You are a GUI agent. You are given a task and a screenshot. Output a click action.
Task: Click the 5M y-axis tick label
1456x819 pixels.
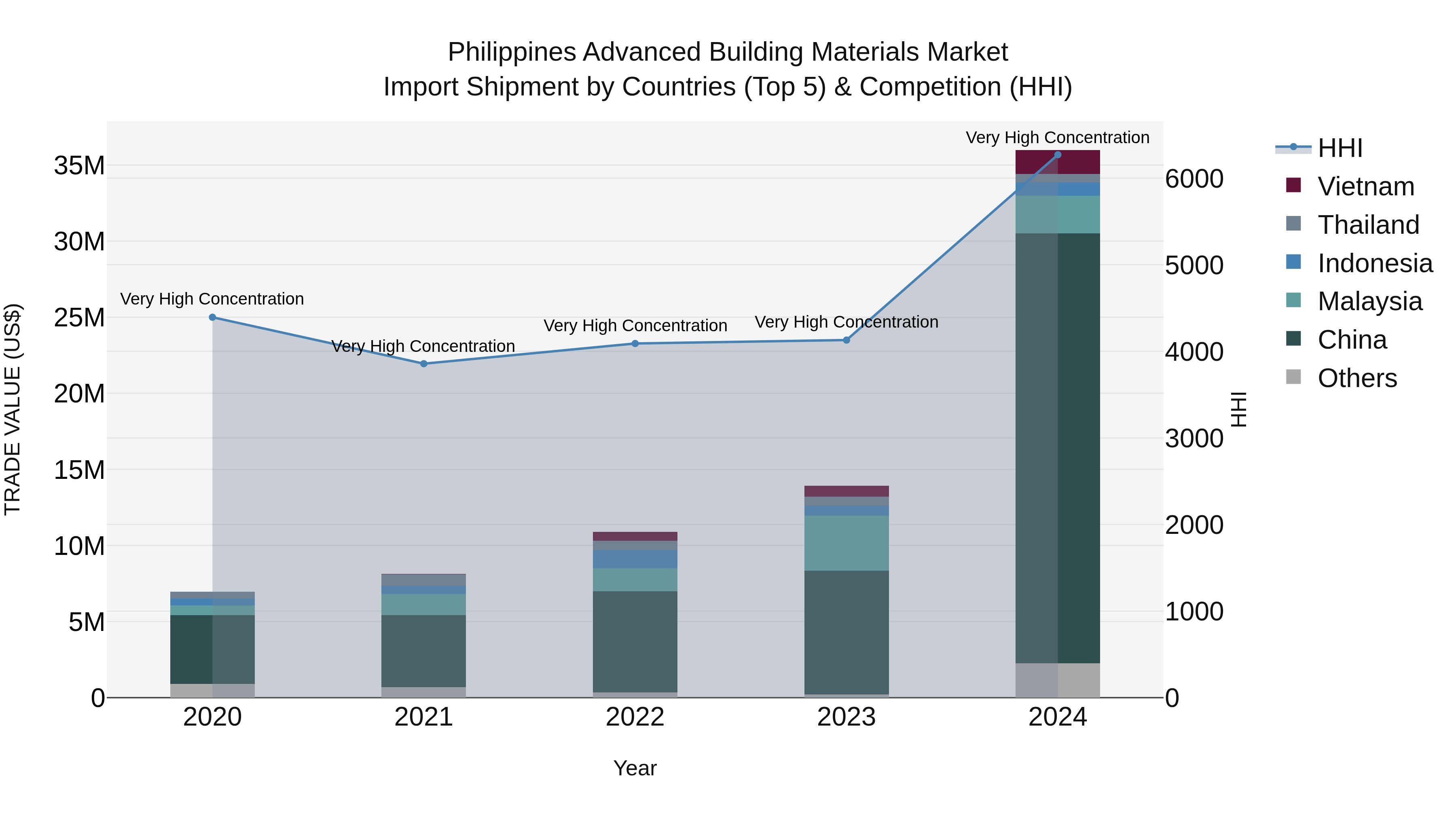(87, 622)
